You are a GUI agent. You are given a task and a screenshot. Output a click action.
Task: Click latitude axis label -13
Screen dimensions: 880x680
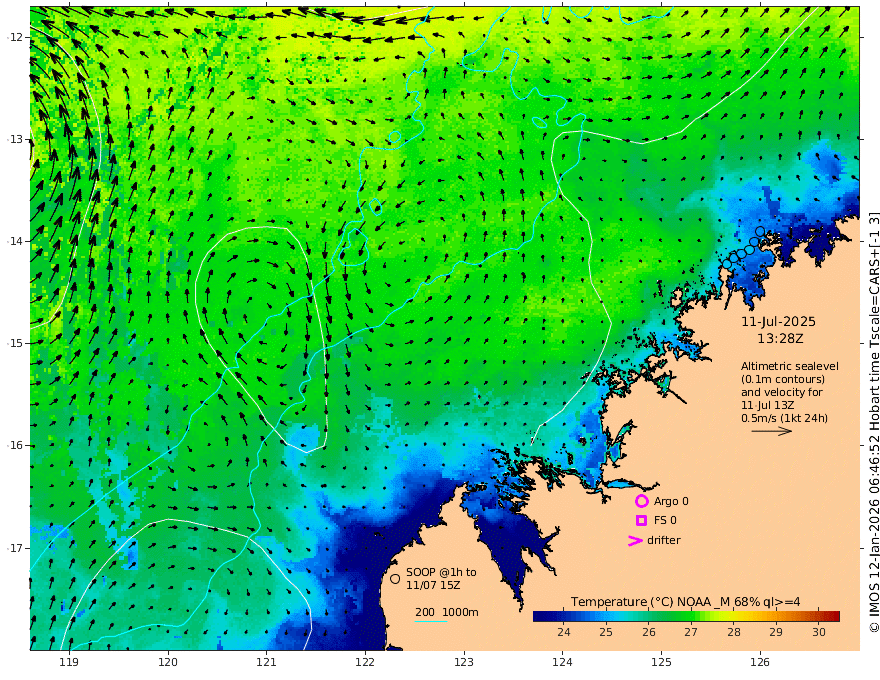tap(15, 139)
